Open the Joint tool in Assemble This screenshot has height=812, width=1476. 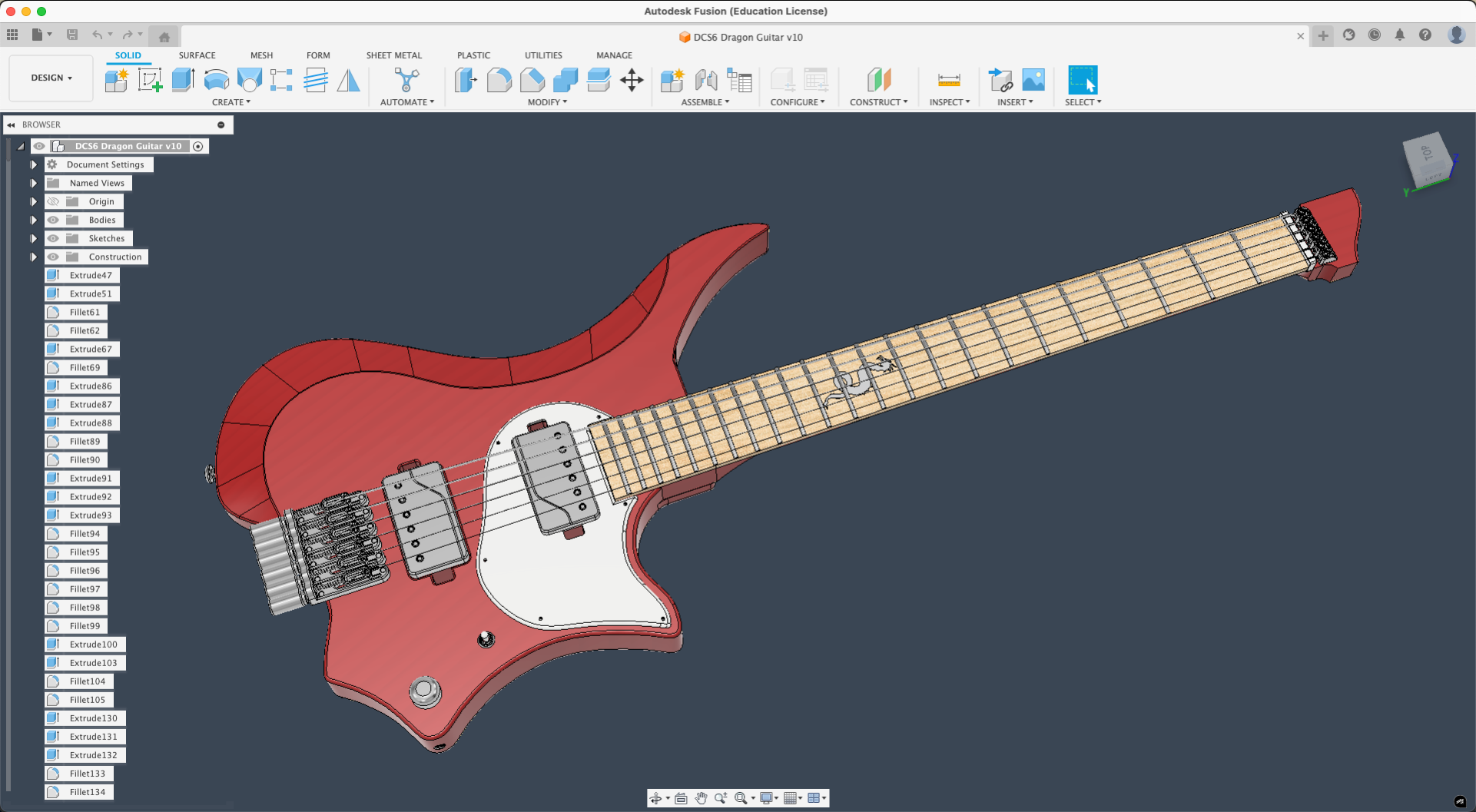point(705,80)
